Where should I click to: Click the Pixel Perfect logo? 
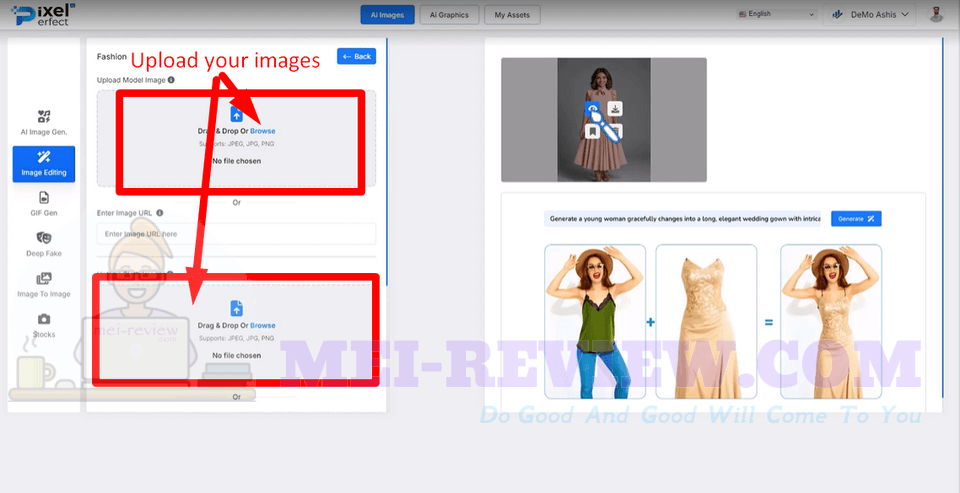41,14
